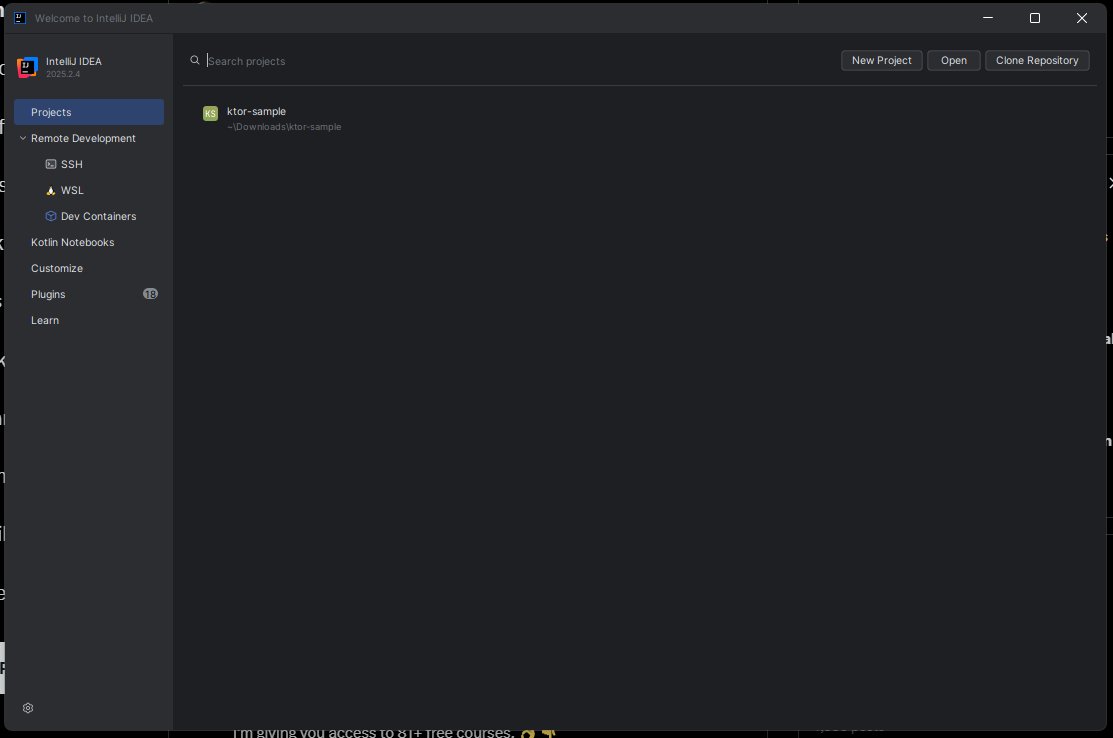Open the Learn section

pyautogui.click(x=89, y=320)
